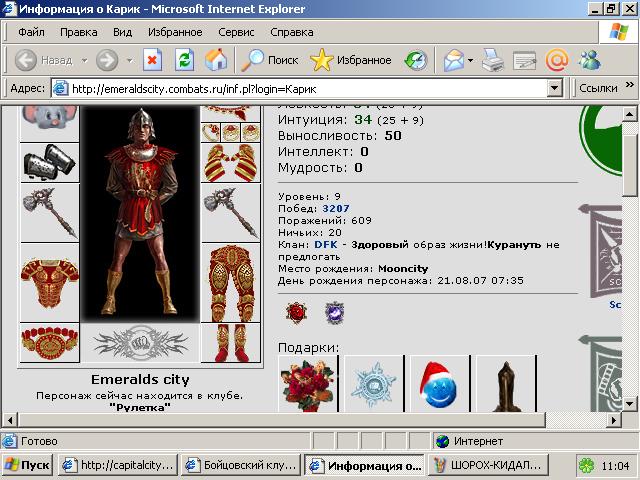Image resolution: width=640 pixels, height=480 pixels.
Task: Click the red gem badge icon
Action: click(x=296, y=313)
